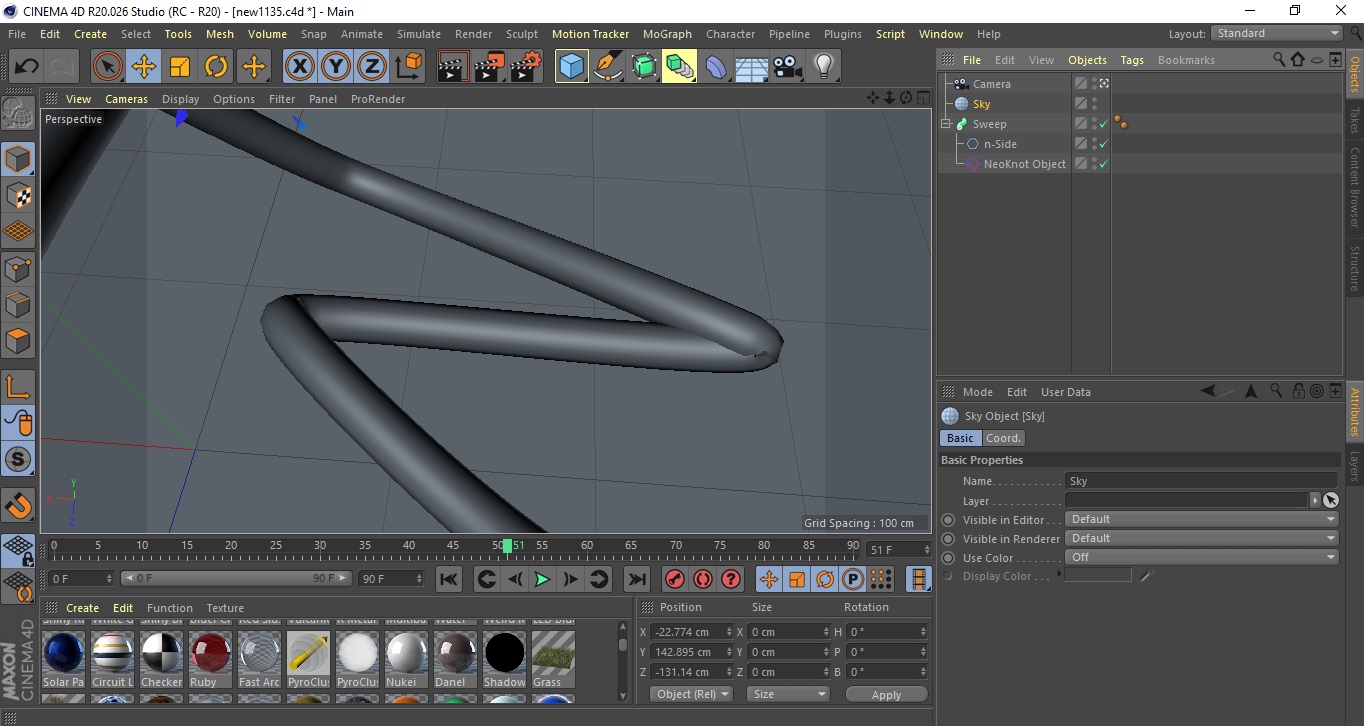Open the Layout dropdown
The height and width of the screenshot is (726, 1364).
click(1277, 33)
